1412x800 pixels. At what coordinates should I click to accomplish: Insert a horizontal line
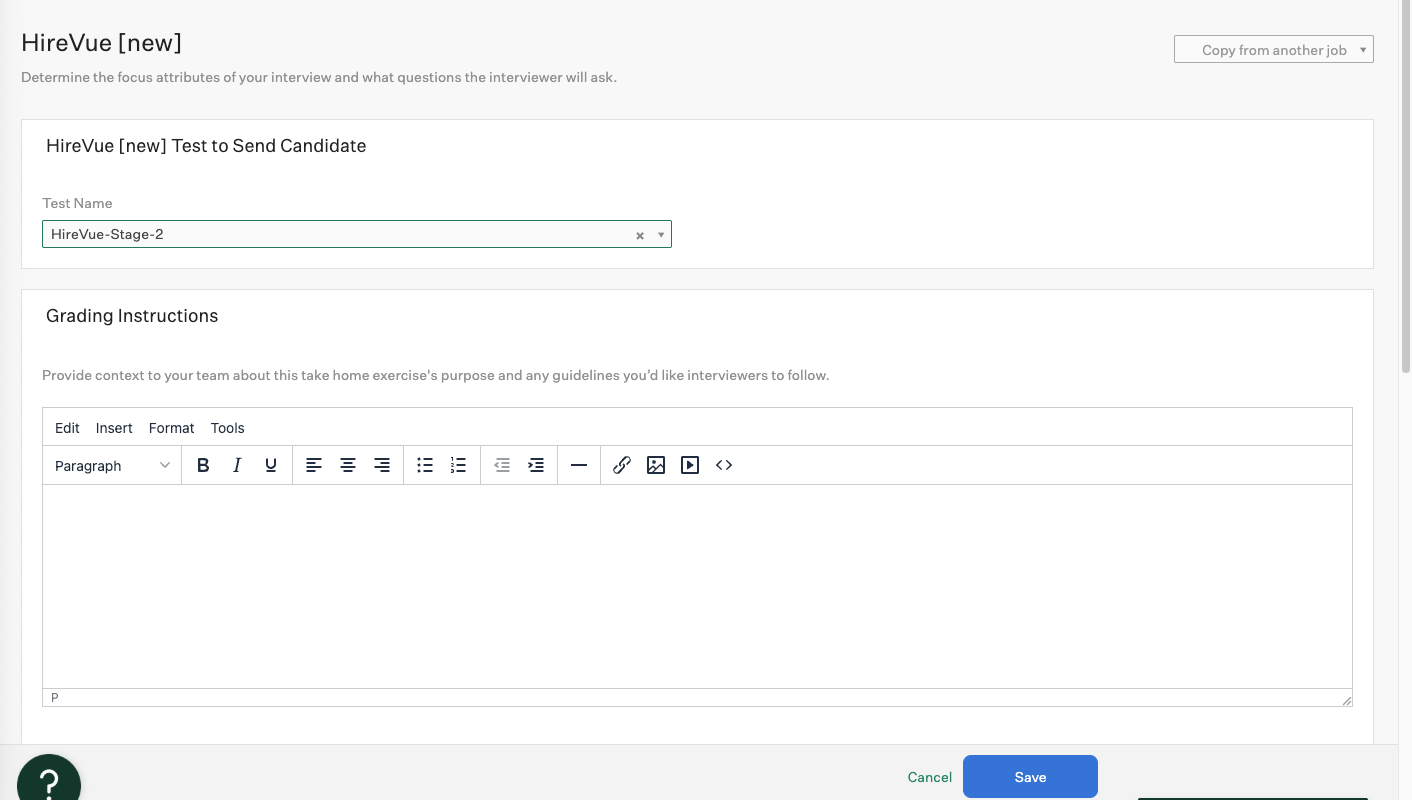pyautogui.click(x=579, y=465)
